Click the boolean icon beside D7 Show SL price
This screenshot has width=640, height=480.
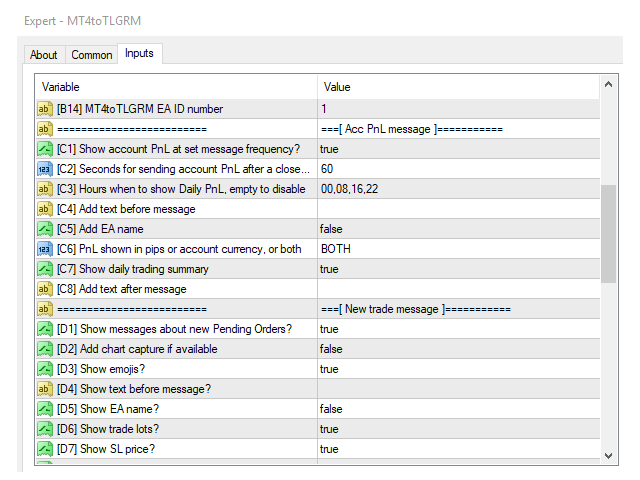pos(45,449)
